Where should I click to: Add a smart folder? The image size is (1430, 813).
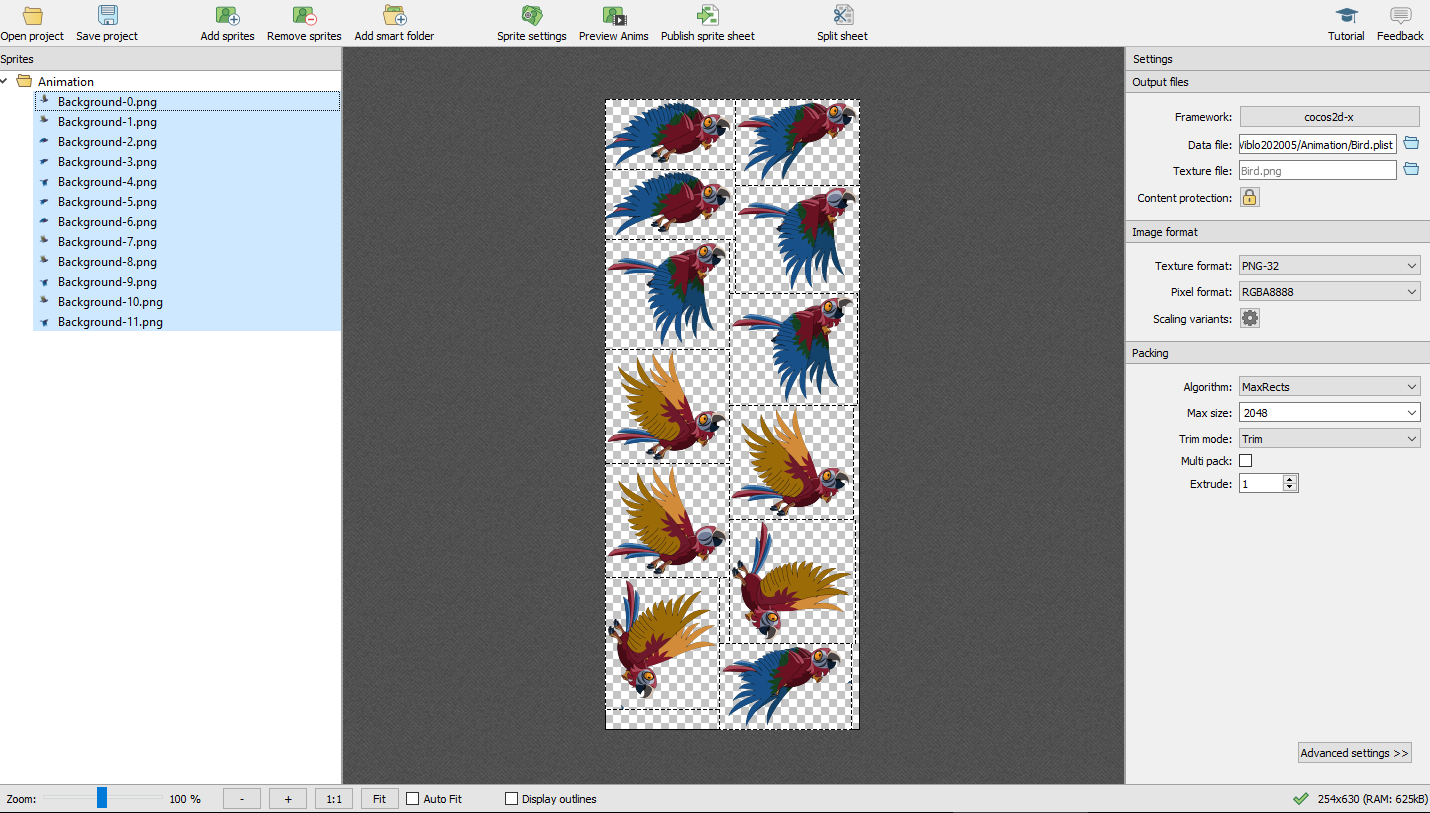(x=394, y=23)
